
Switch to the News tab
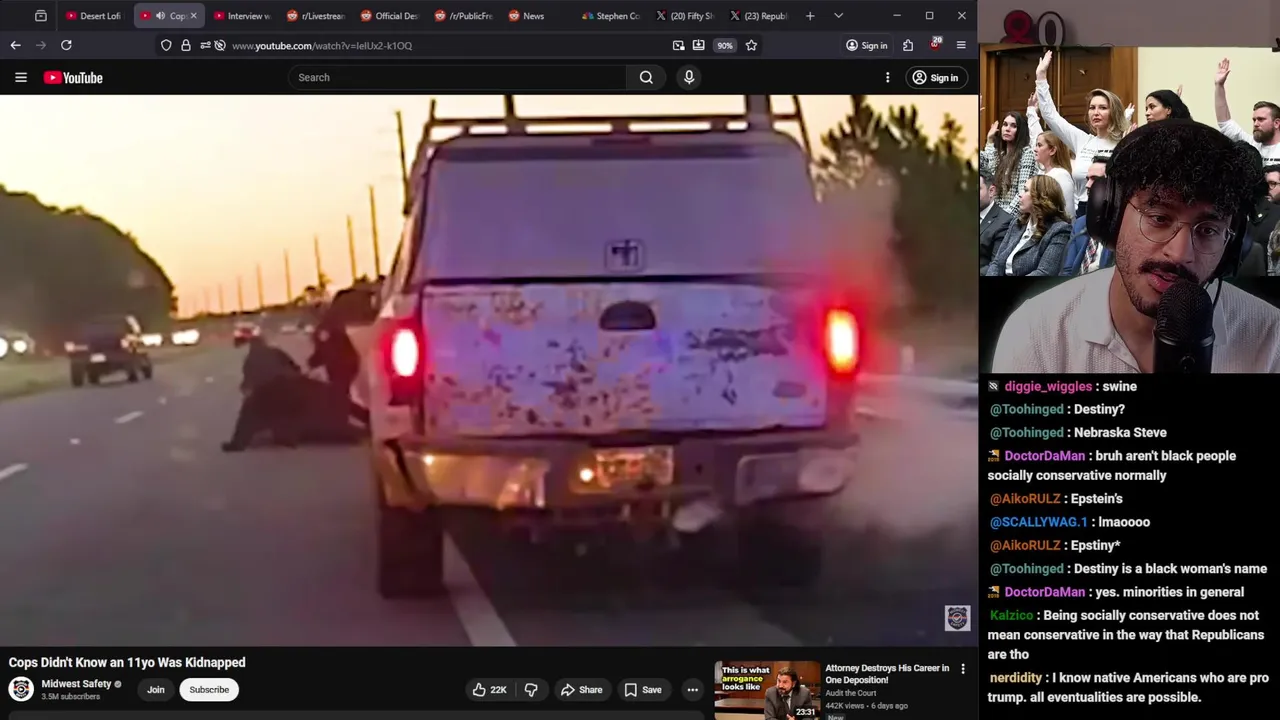538,16
